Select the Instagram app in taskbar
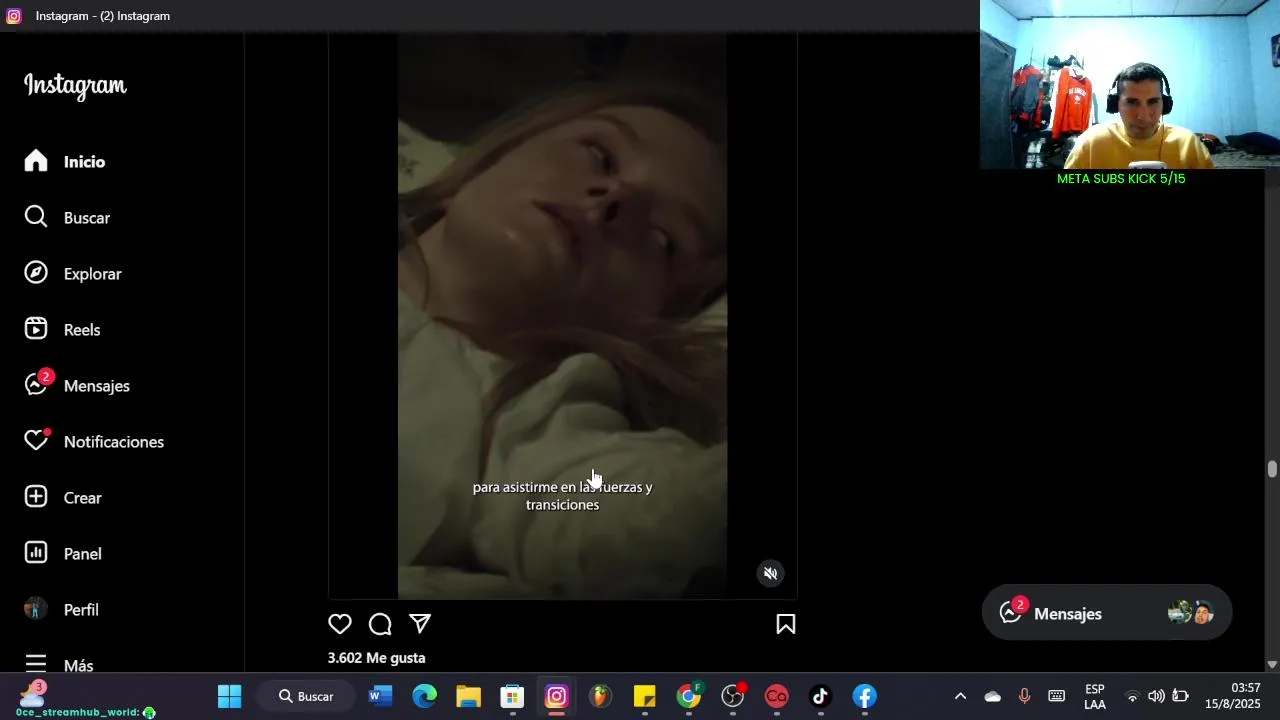Viewport: 1280px width, 720px height. click(x=557, y=696)
